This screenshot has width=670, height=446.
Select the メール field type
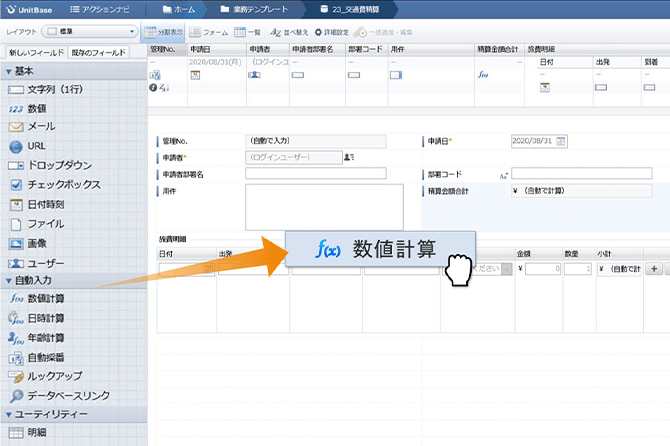coord(32,127)
